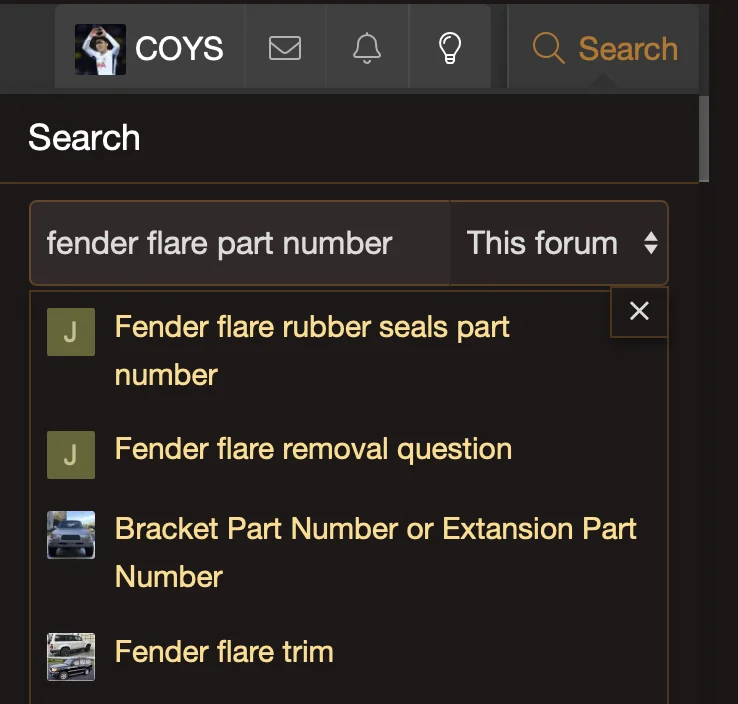Screen dimensions: 738x704
Task: Click the magnifying glass Search icon
Action: point(548,48)
